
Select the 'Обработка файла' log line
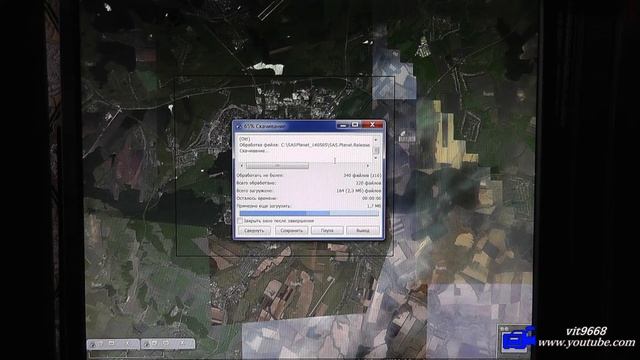(304, 145)
